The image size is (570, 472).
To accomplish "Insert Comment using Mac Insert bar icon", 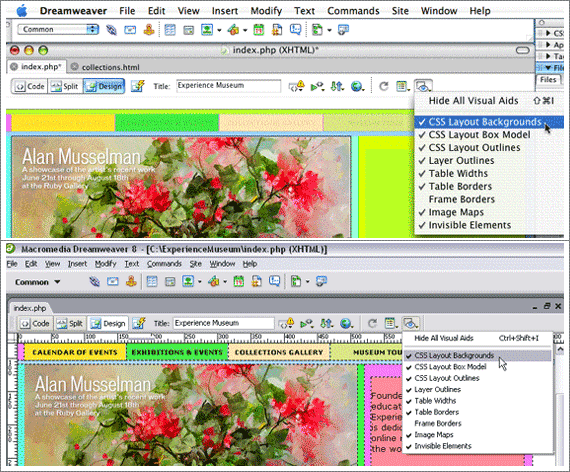I will 296,29.
